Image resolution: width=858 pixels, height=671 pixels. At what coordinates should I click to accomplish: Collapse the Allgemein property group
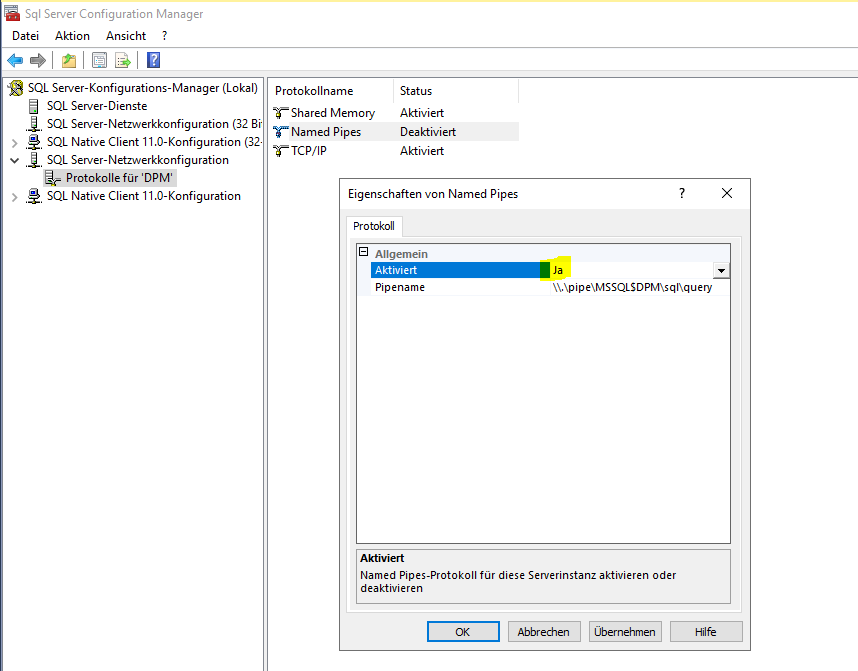[363, 252]
